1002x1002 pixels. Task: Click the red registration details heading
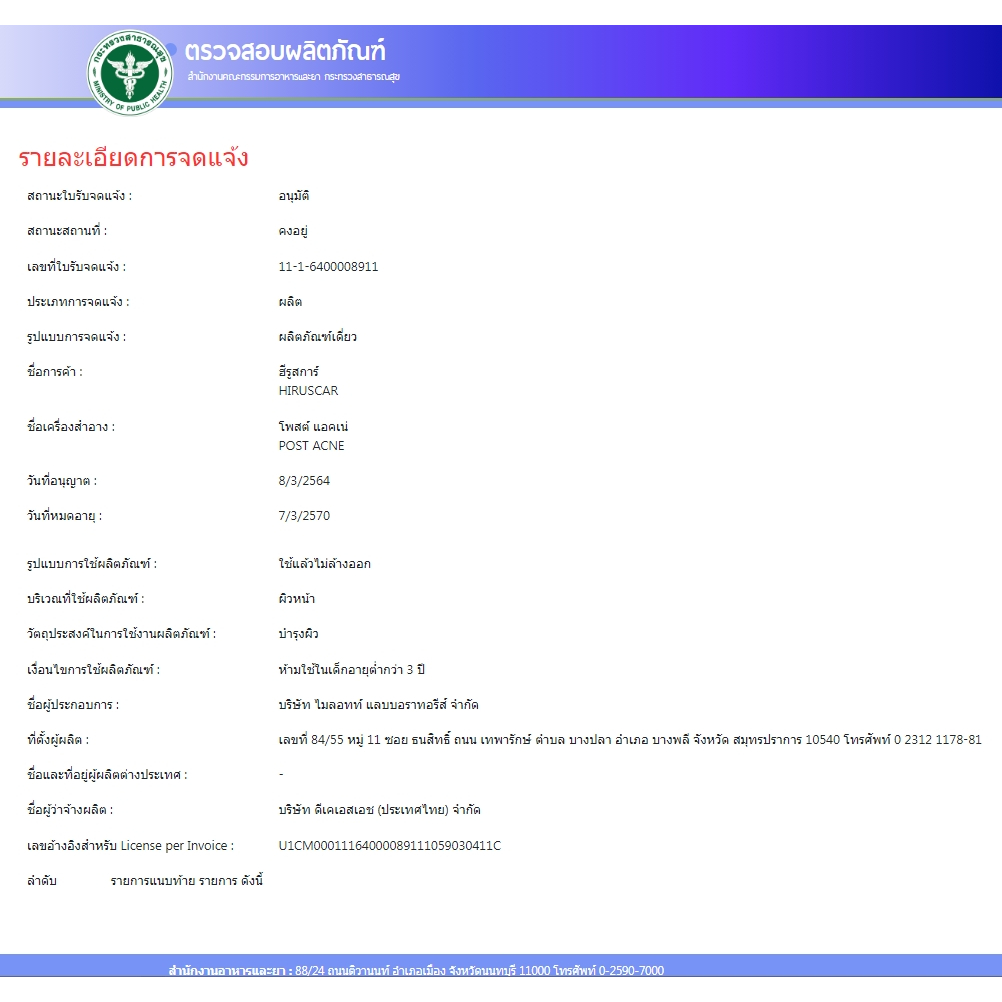(133, 158)
